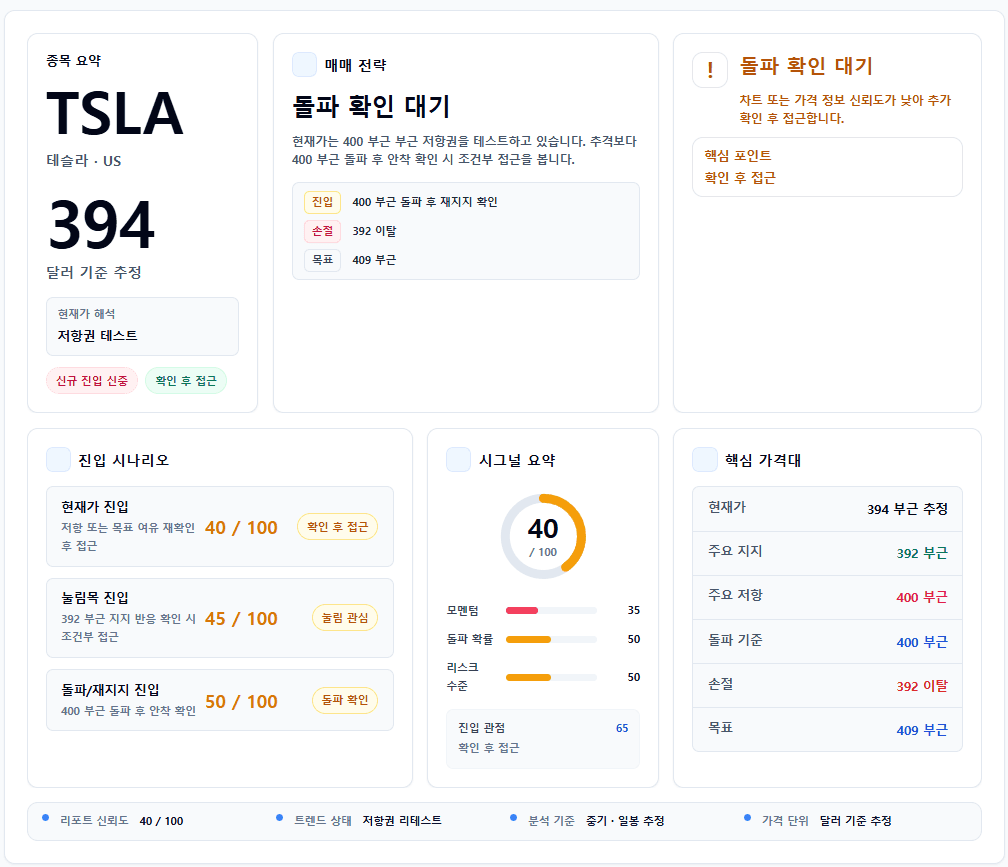This screenshot has height=867, width=1008.
Task: Click 400 부근 돌파 후 재지지 확인 text
Action: [x=425, y=202]
